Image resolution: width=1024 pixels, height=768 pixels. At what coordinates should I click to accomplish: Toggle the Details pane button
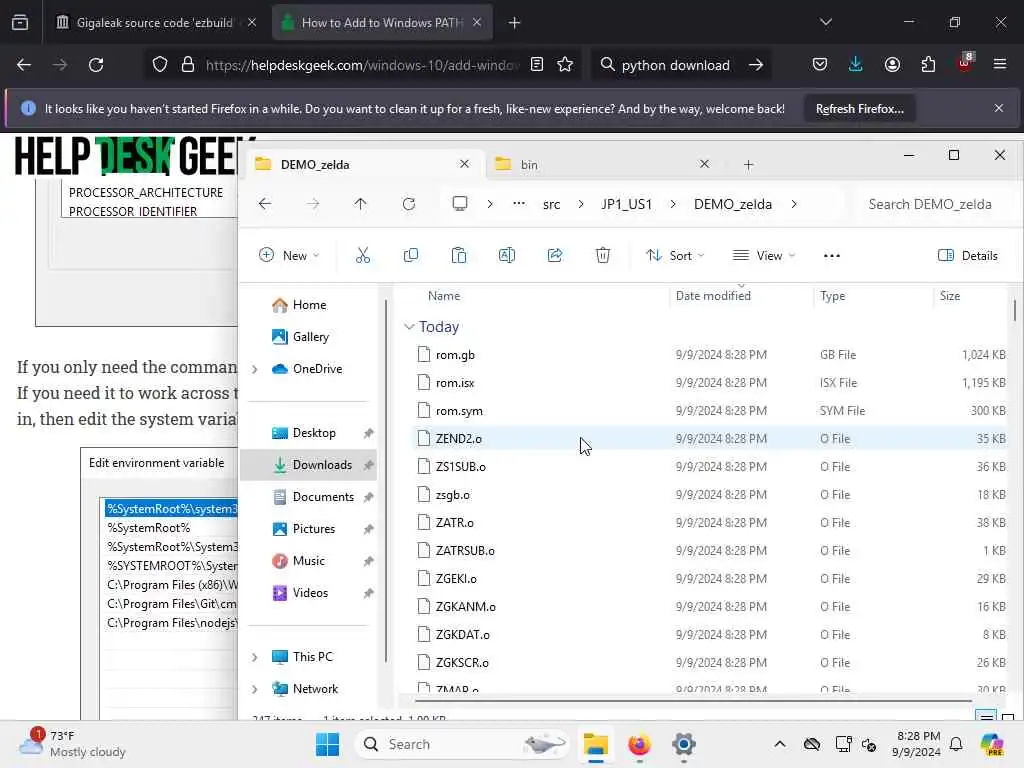[x=967, y=255]
